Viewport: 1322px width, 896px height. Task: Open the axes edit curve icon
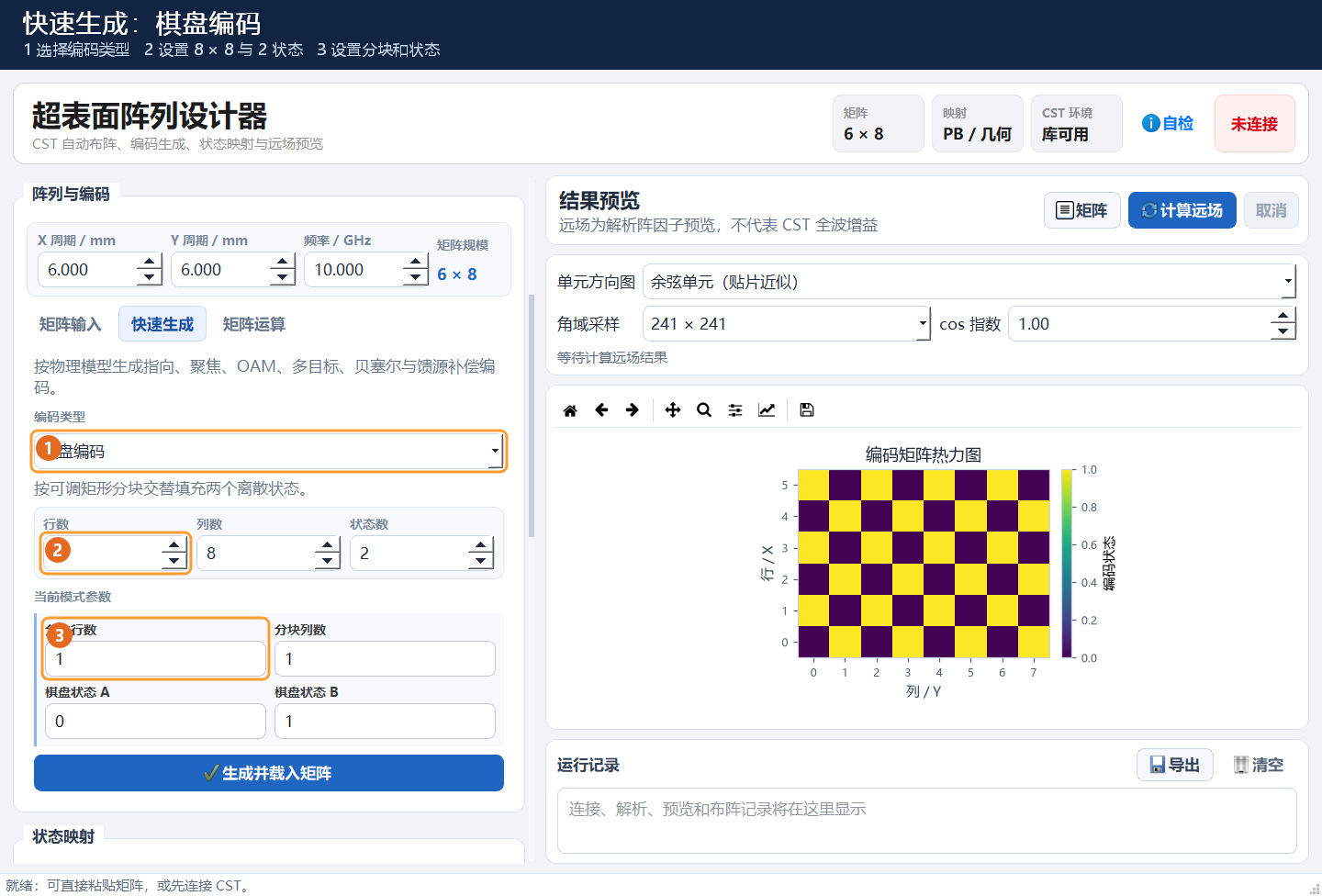click(x=767, y=410)
